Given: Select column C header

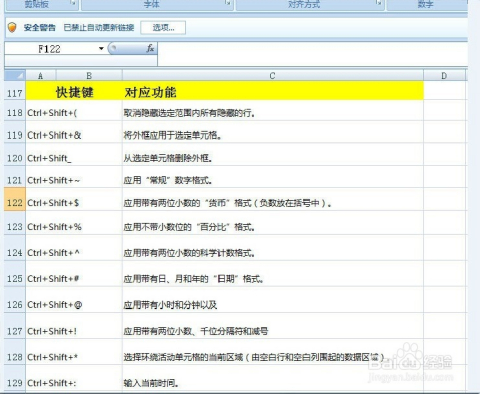Looking at the screenshot, I should [x=273, y=76].
